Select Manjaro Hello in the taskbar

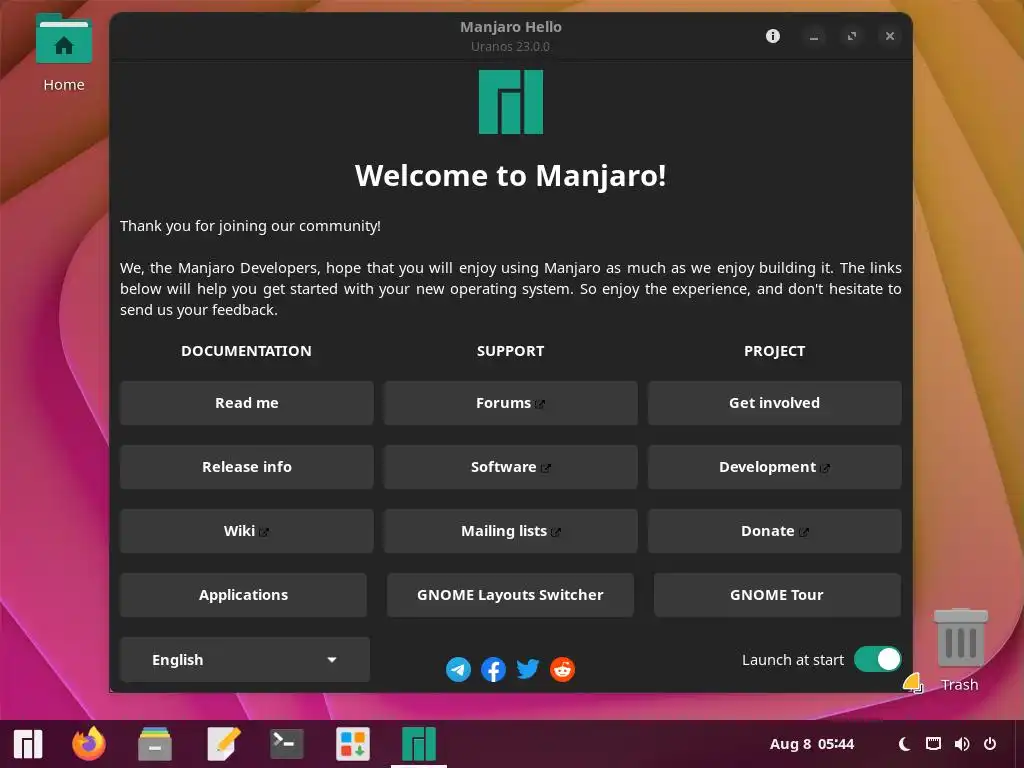419,744
